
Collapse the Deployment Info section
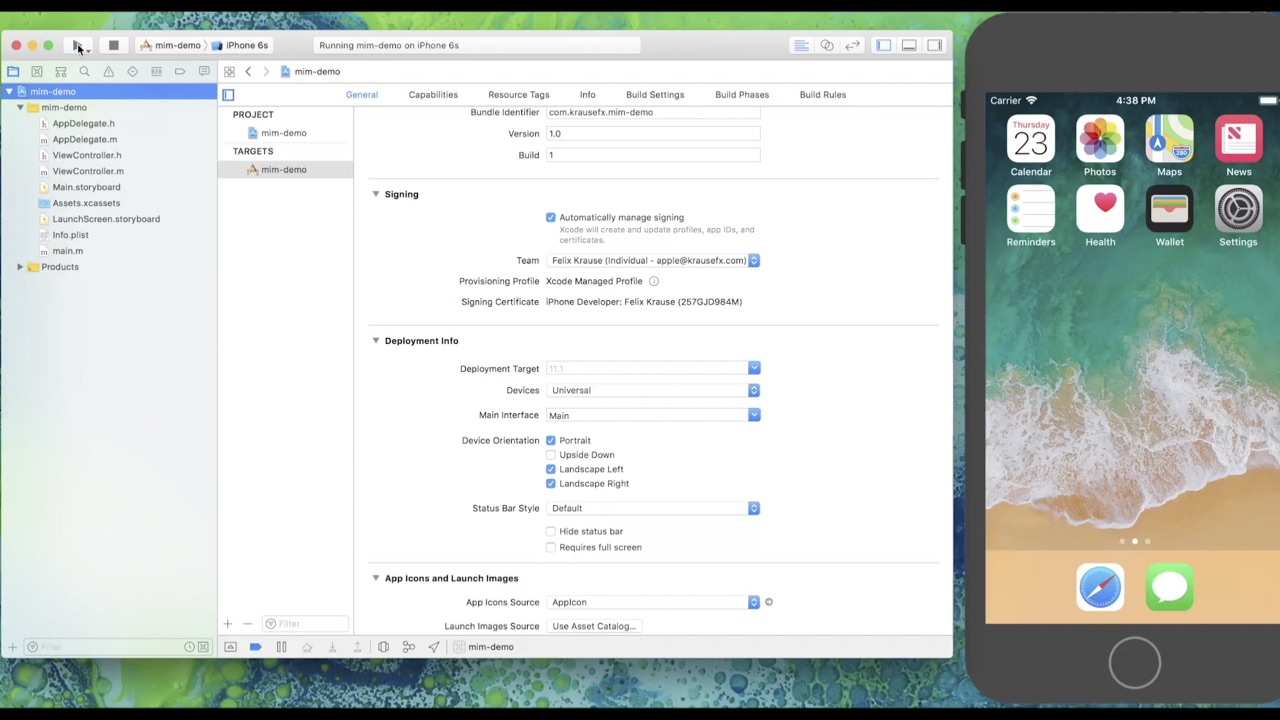tap(376, 341)
